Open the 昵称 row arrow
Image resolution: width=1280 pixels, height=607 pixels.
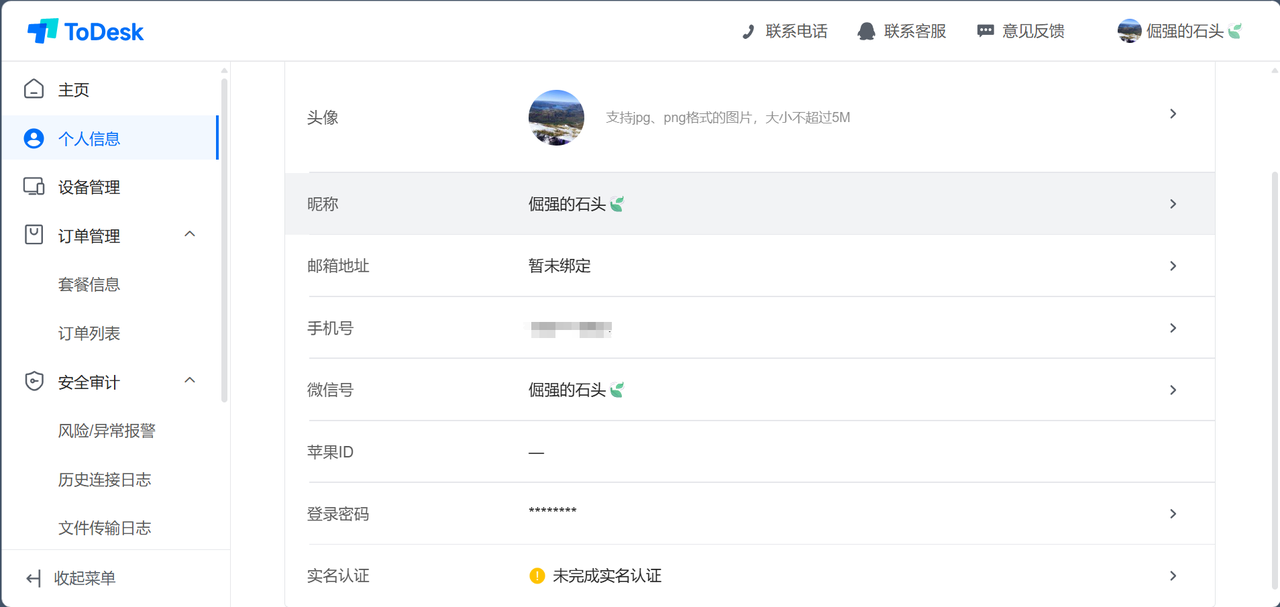(x=1173, y=204)
